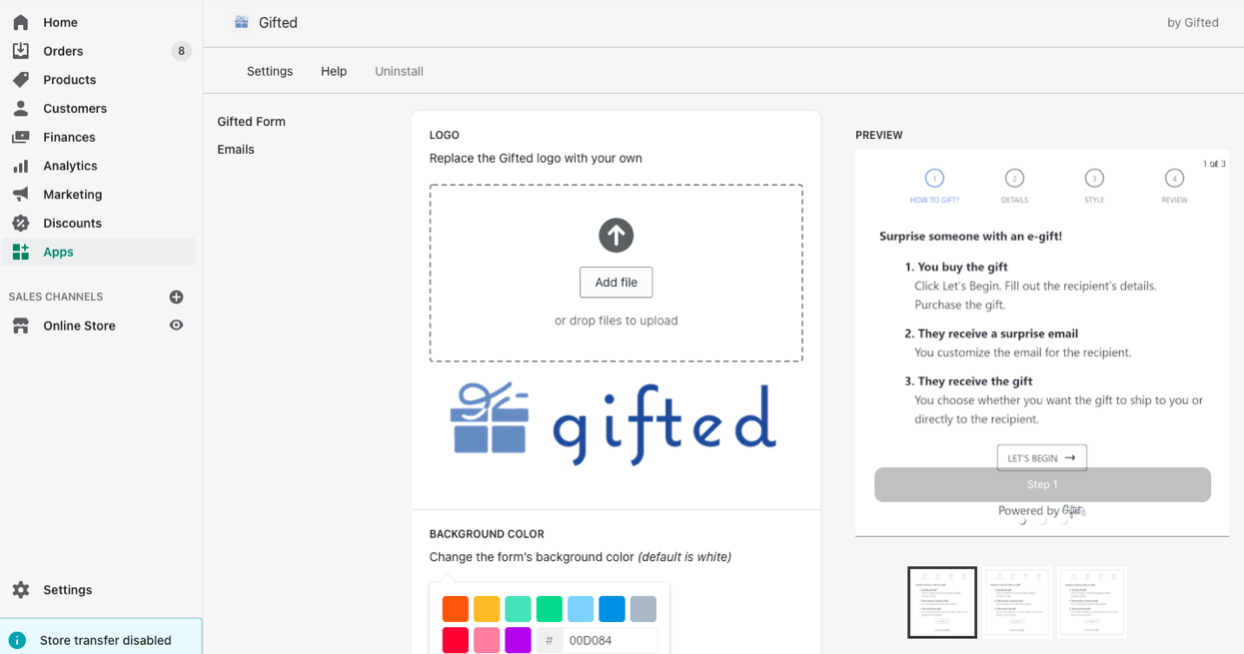The height and width of the screenshot is (654, 1244).
Task: Click the Products tag icon
Action: pos(20,80)
